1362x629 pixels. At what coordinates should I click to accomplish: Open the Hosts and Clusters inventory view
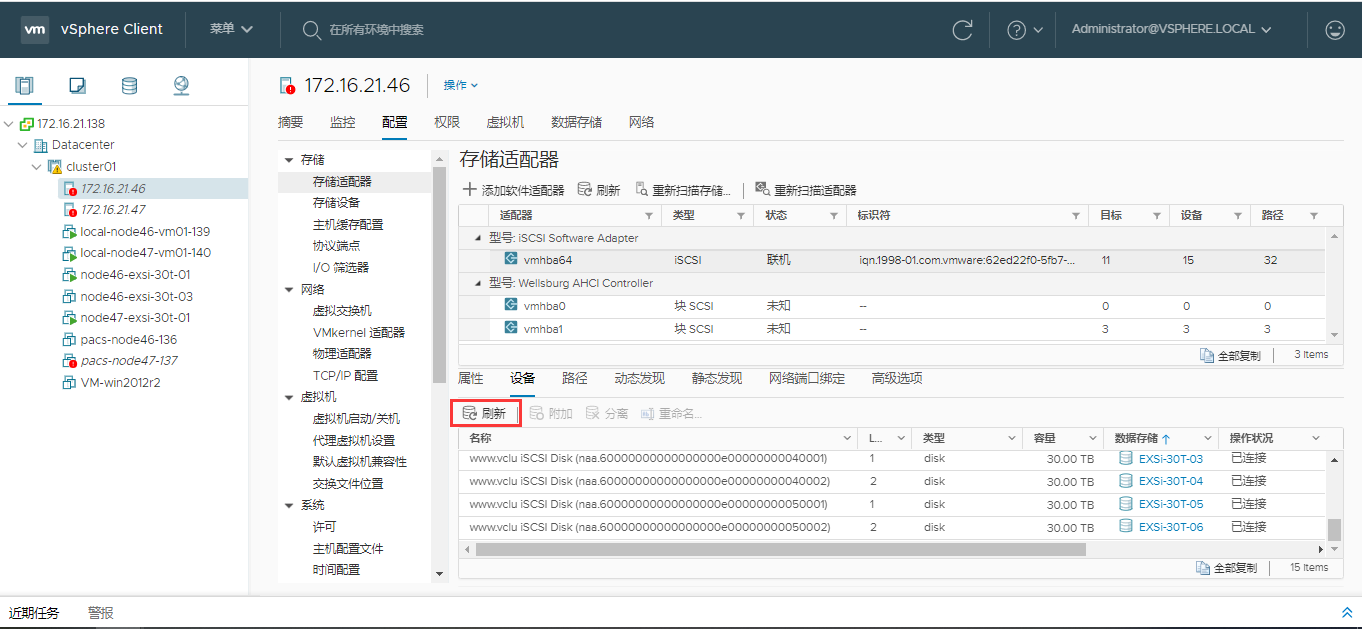click(25, 85)
